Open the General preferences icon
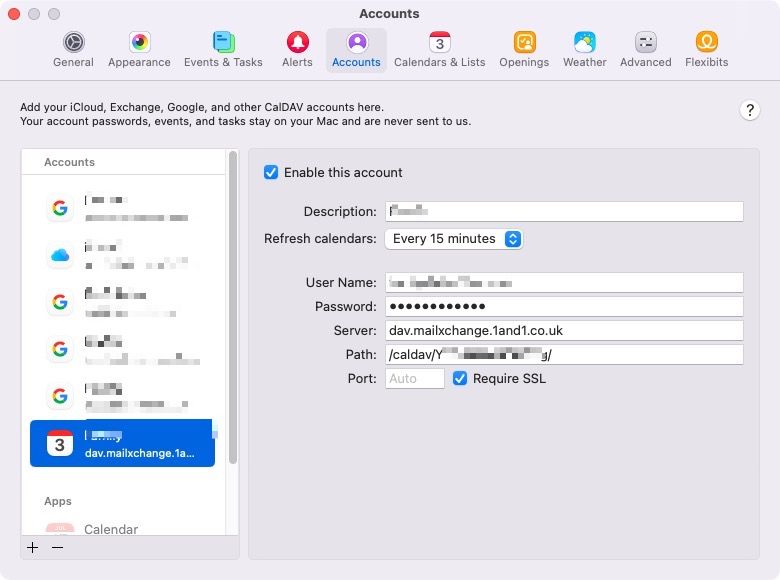This screenshot has width=780, height=580. 74,42
